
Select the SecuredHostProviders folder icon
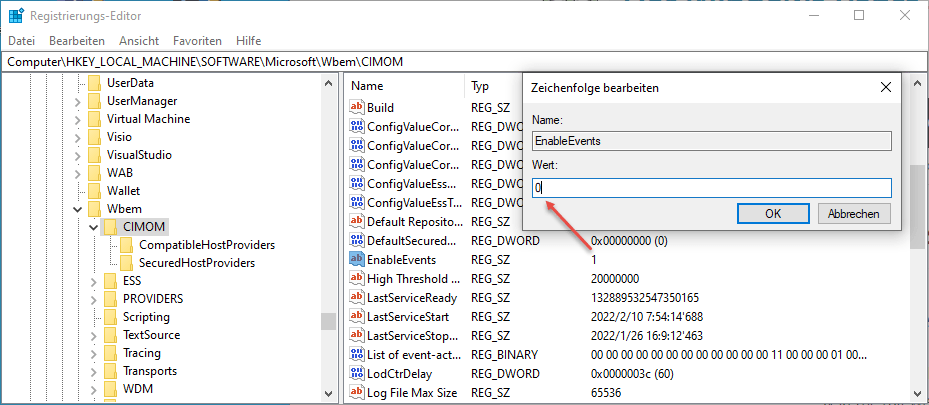(126, 263)
